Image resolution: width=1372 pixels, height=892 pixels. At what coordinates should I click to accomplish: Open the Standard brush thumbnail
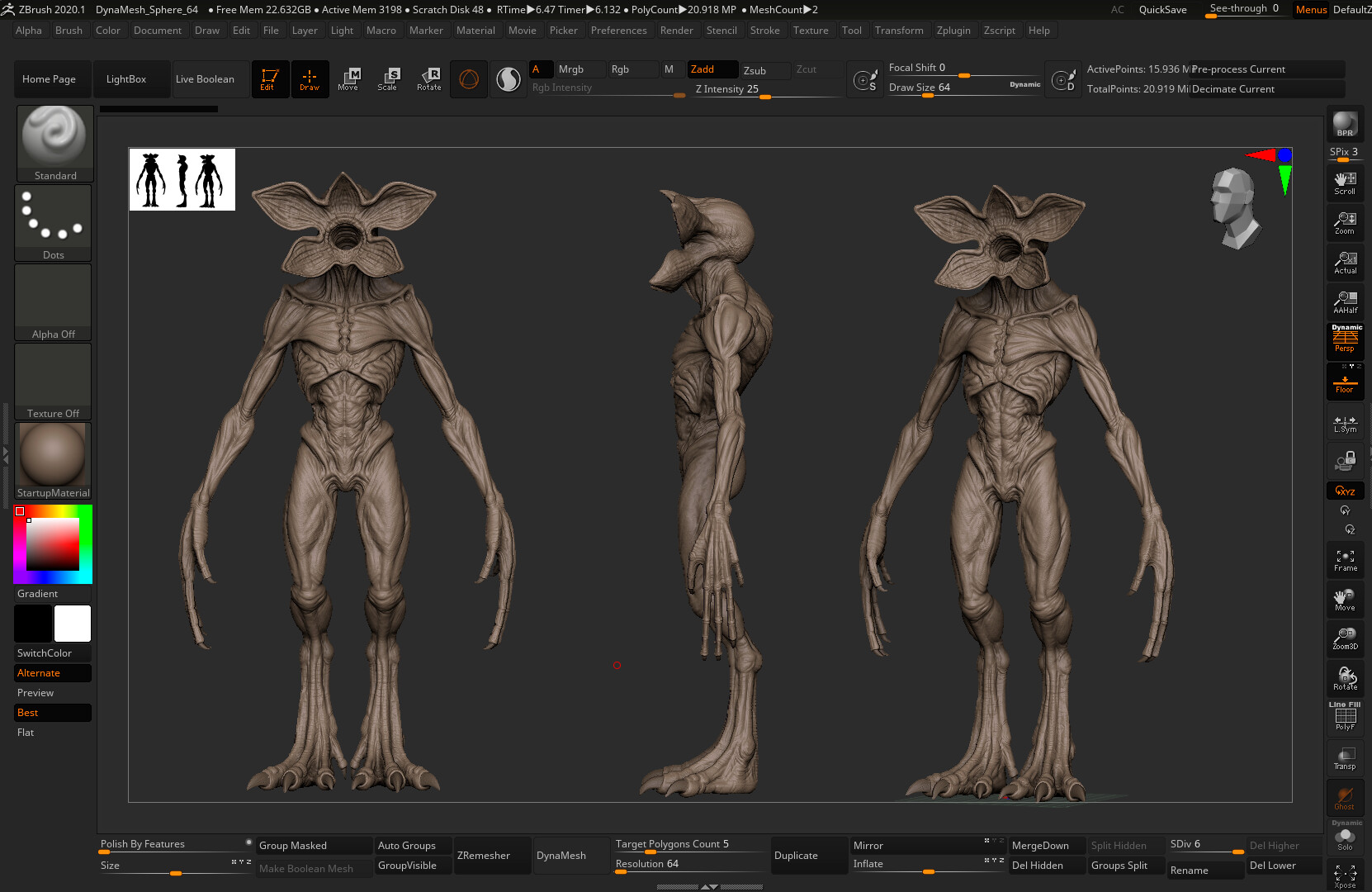pos(54,144)
